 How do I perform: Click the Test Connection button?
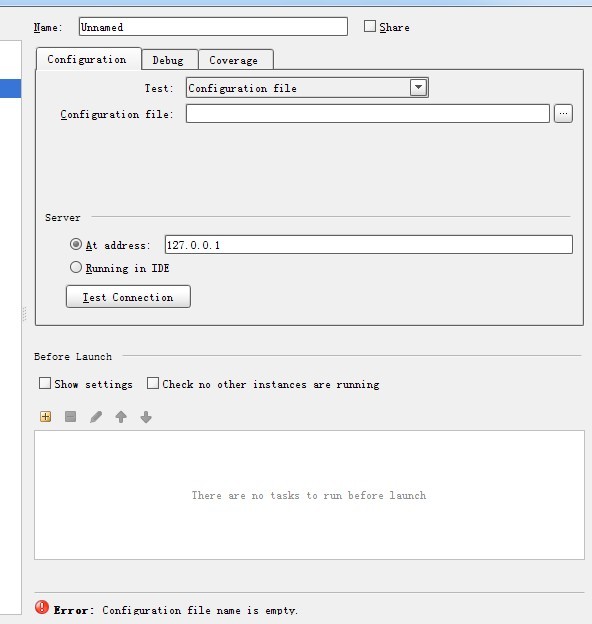pyautogui.click(x=128, y=297)
